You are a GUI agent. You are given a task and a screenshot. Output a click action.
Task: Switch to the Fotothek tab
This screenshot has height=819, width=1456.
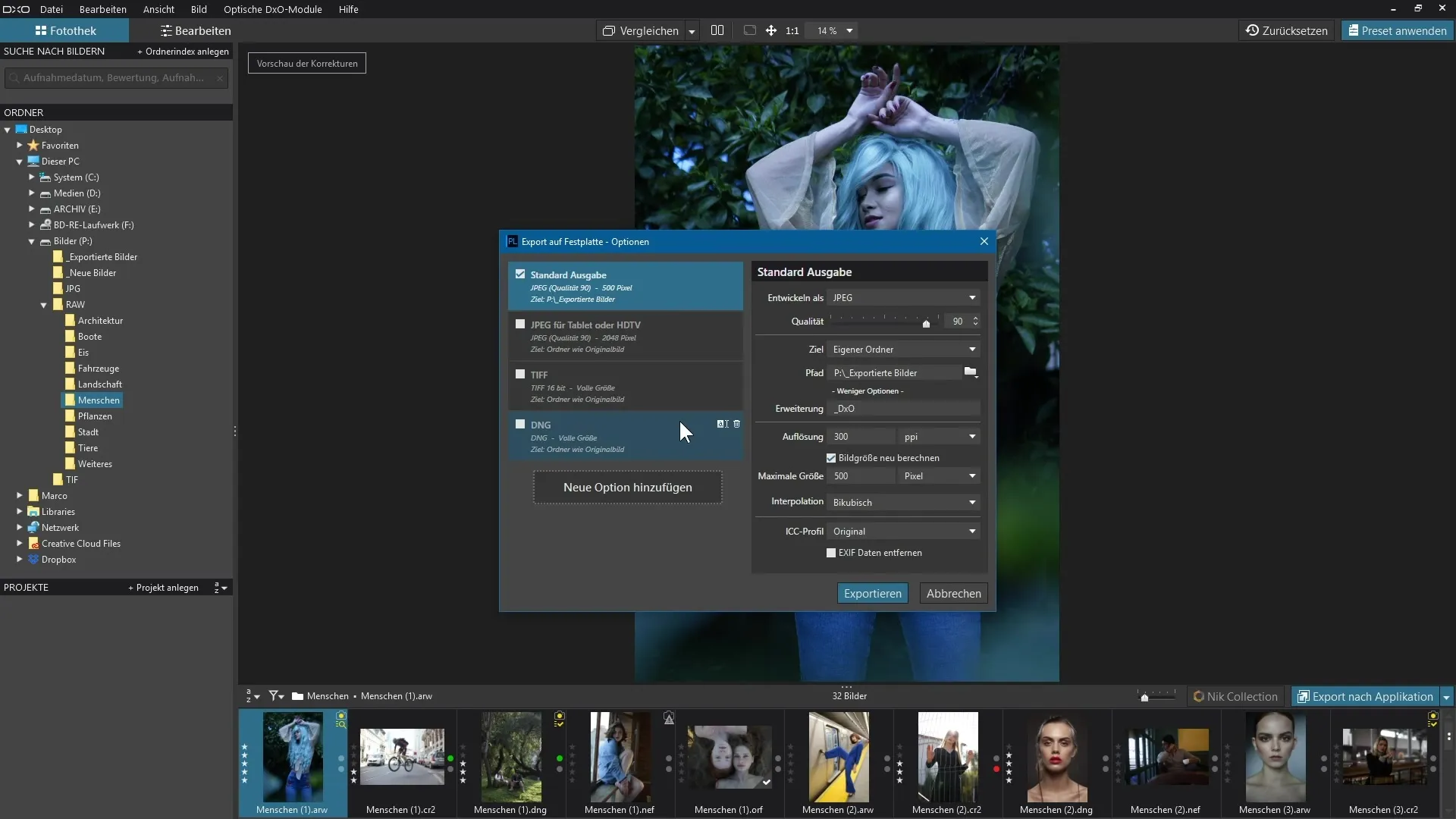click(x=64, y=30)
